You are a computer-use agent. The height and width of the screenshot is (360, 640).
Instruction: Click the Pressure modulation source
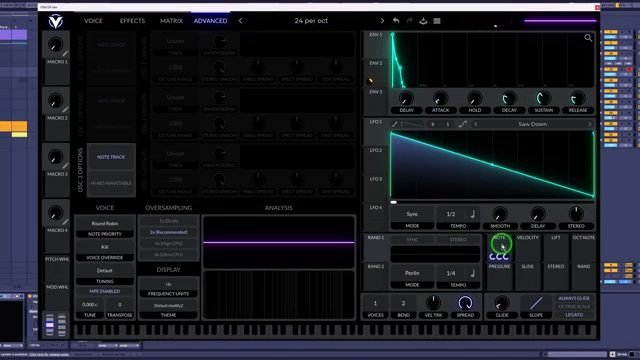(499, 277)
